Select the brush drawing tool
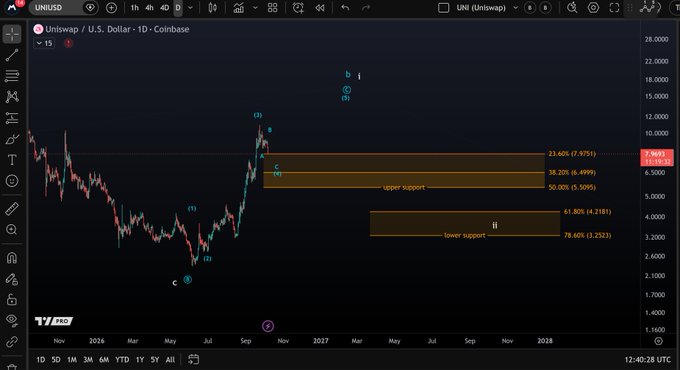 [x=12, y=139]
